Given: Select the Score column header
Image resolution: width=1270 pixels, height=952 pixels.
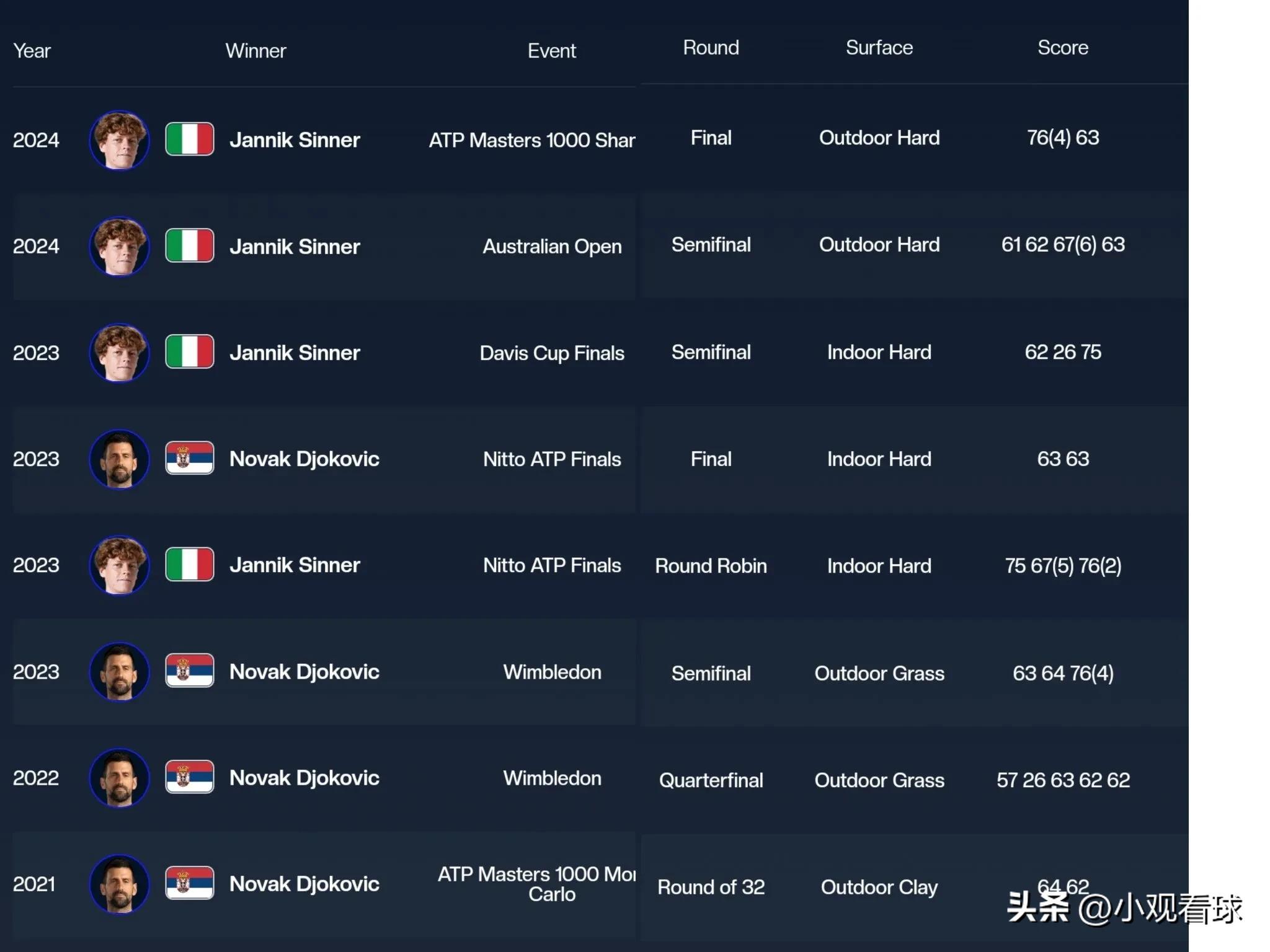Looking at the screenshot, I should [x=1063, y=48].
